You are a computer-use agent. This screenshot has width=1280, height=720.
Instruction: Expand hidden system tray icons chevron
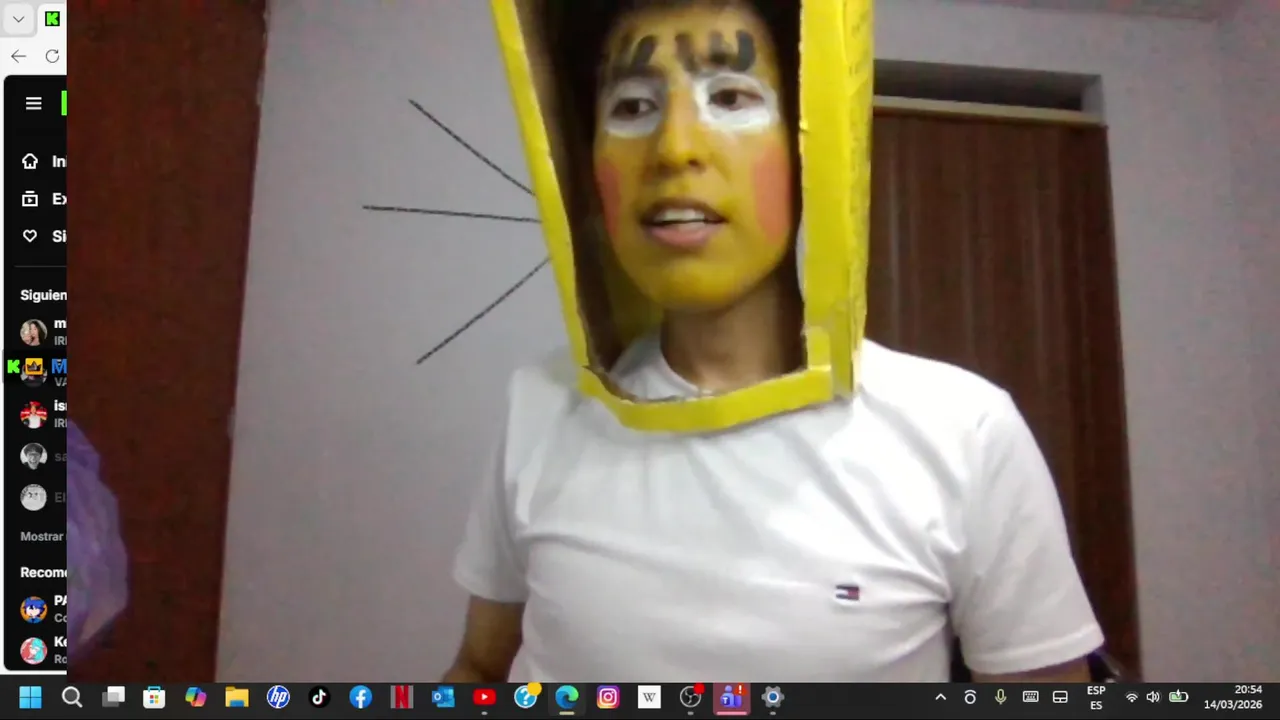click(940, 697)
